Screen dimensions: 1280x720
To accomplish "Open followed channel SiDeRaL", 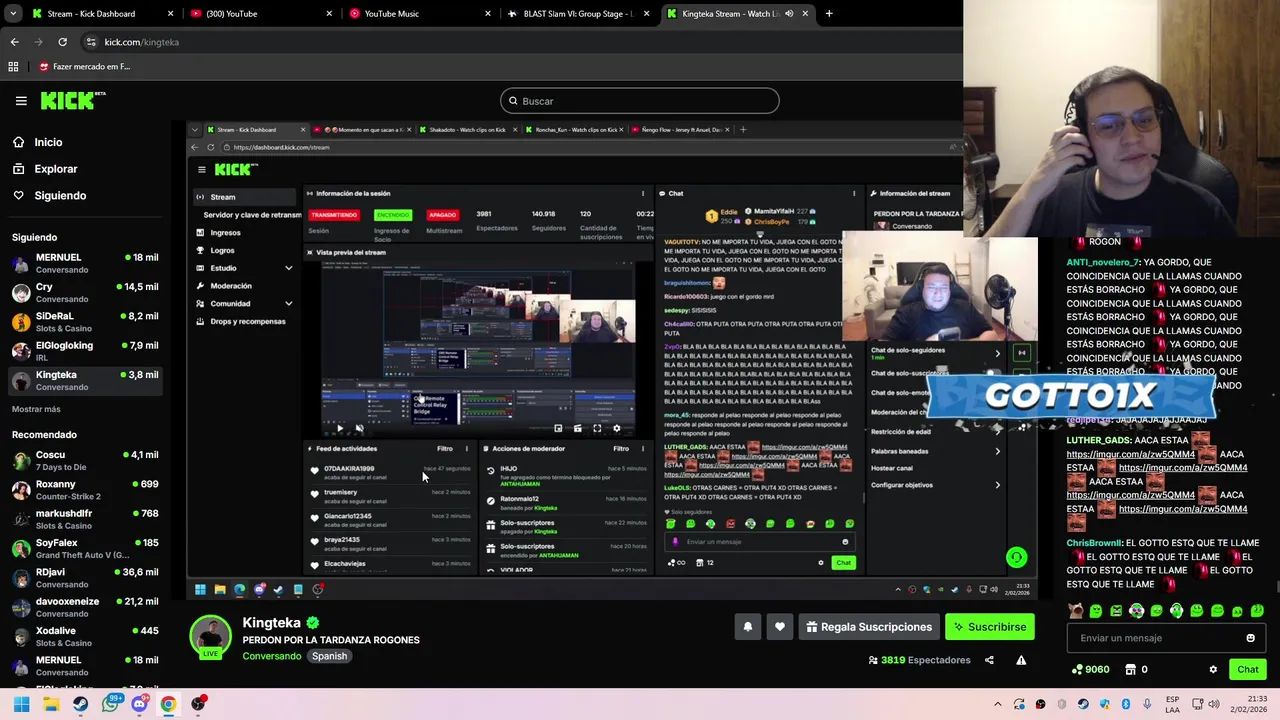I will coord(85,322).
